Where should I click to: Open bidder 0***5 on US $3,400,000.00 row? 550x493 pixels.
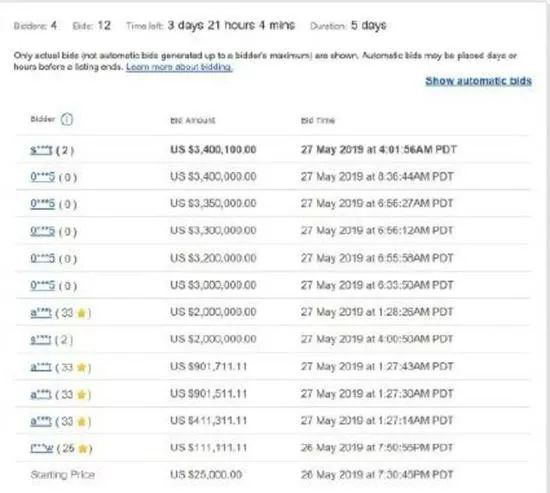pyautogui.click(x=42, y=176)
